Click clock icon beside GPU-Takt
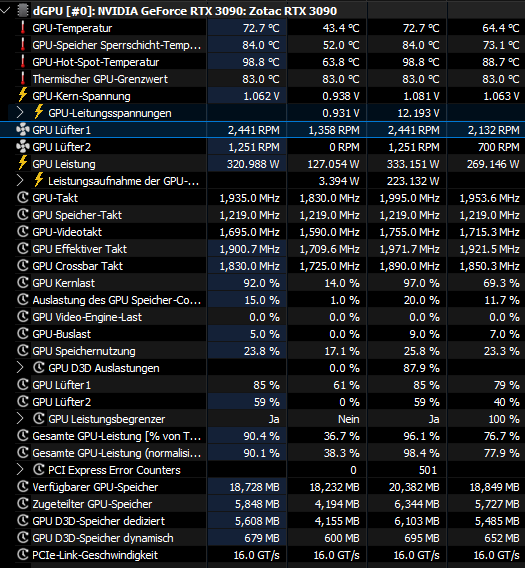The width and height of the screenshot is (525, 568). (x=23, y=197)
